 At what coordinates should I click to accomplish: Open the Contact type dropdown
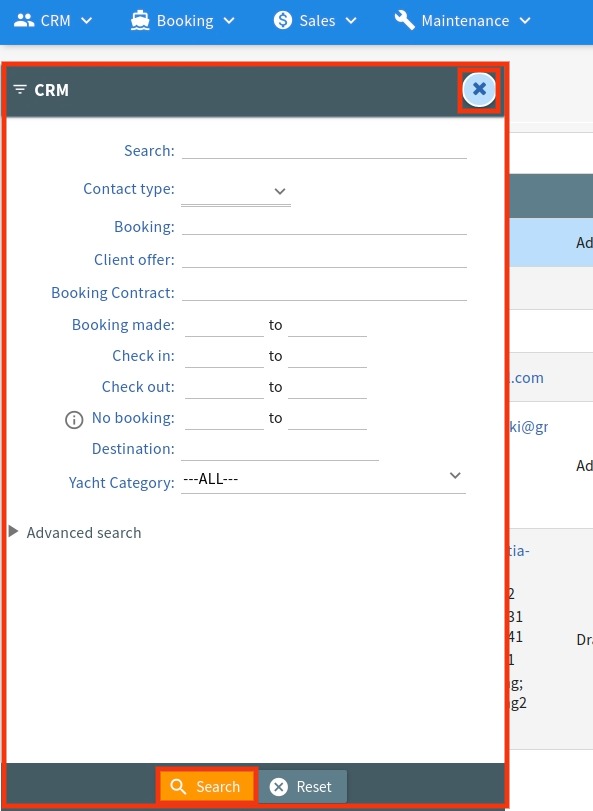236,191
